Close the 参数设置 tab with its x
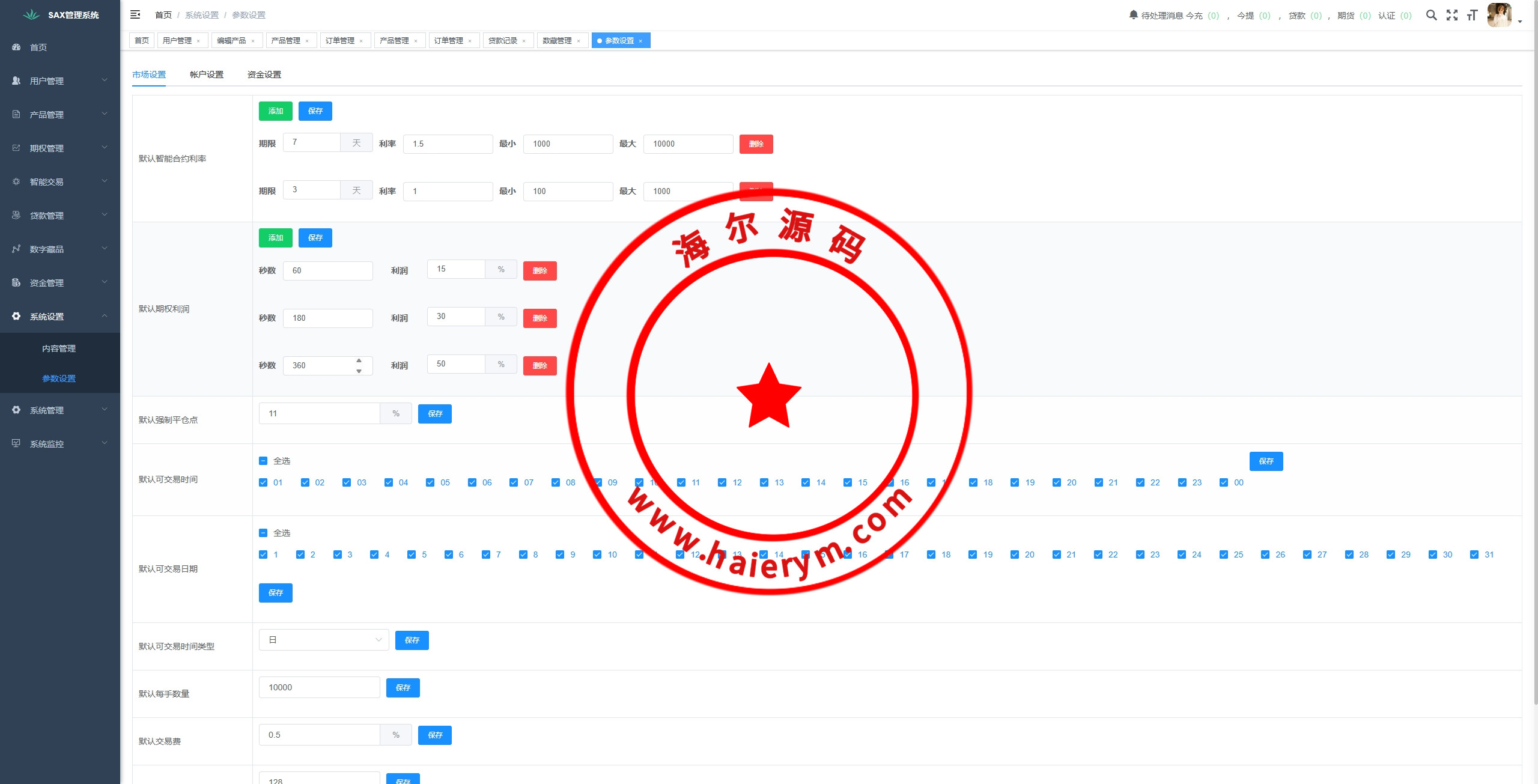Screen dimensions: 1538x784 click(x=641, y=41)
